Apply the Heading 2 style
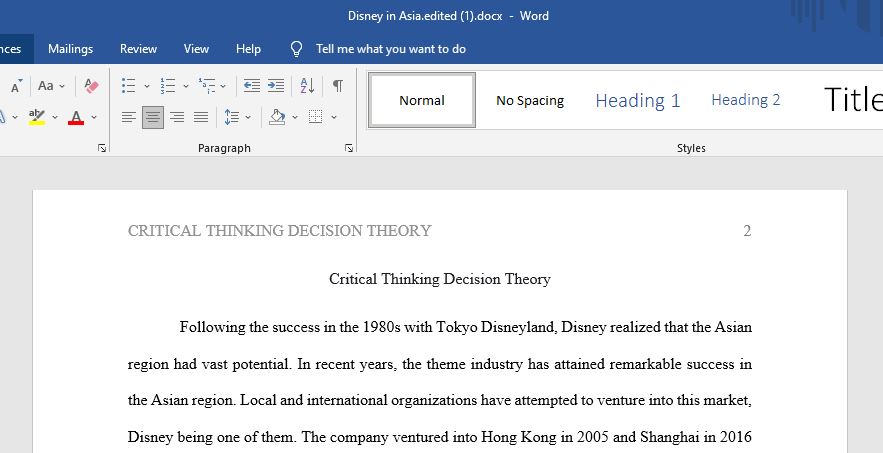The image size is (883, 453). (x=746, y=100)
